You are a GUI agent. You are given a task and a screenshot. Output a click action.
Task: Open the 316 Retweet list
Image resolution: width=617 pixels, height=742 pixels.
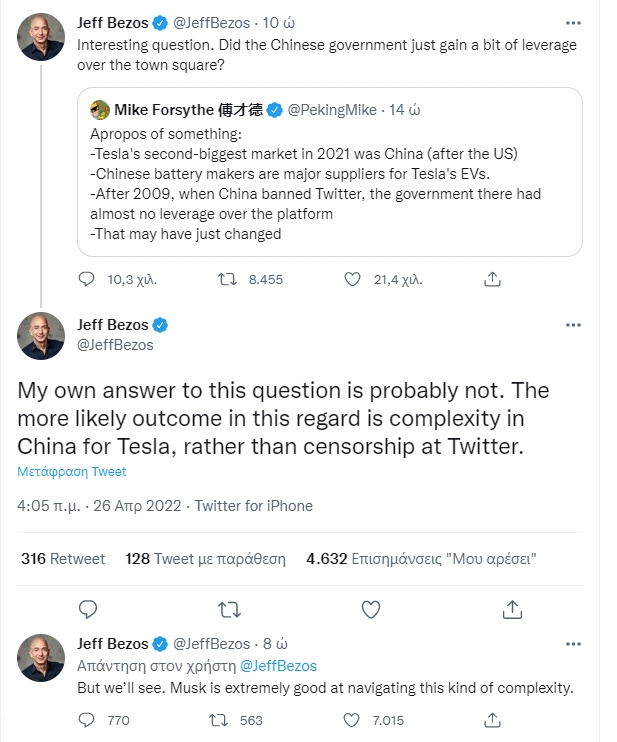click(63, 558)
